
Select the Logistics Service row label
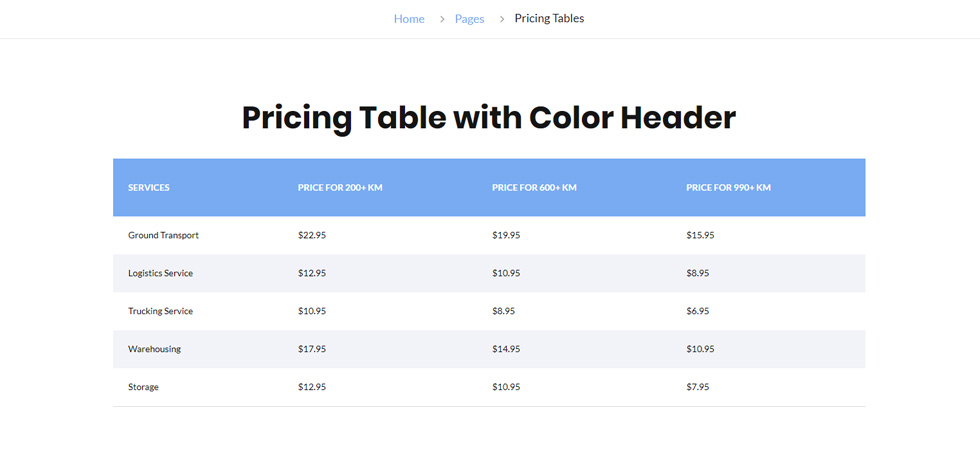tap(161, 273)
